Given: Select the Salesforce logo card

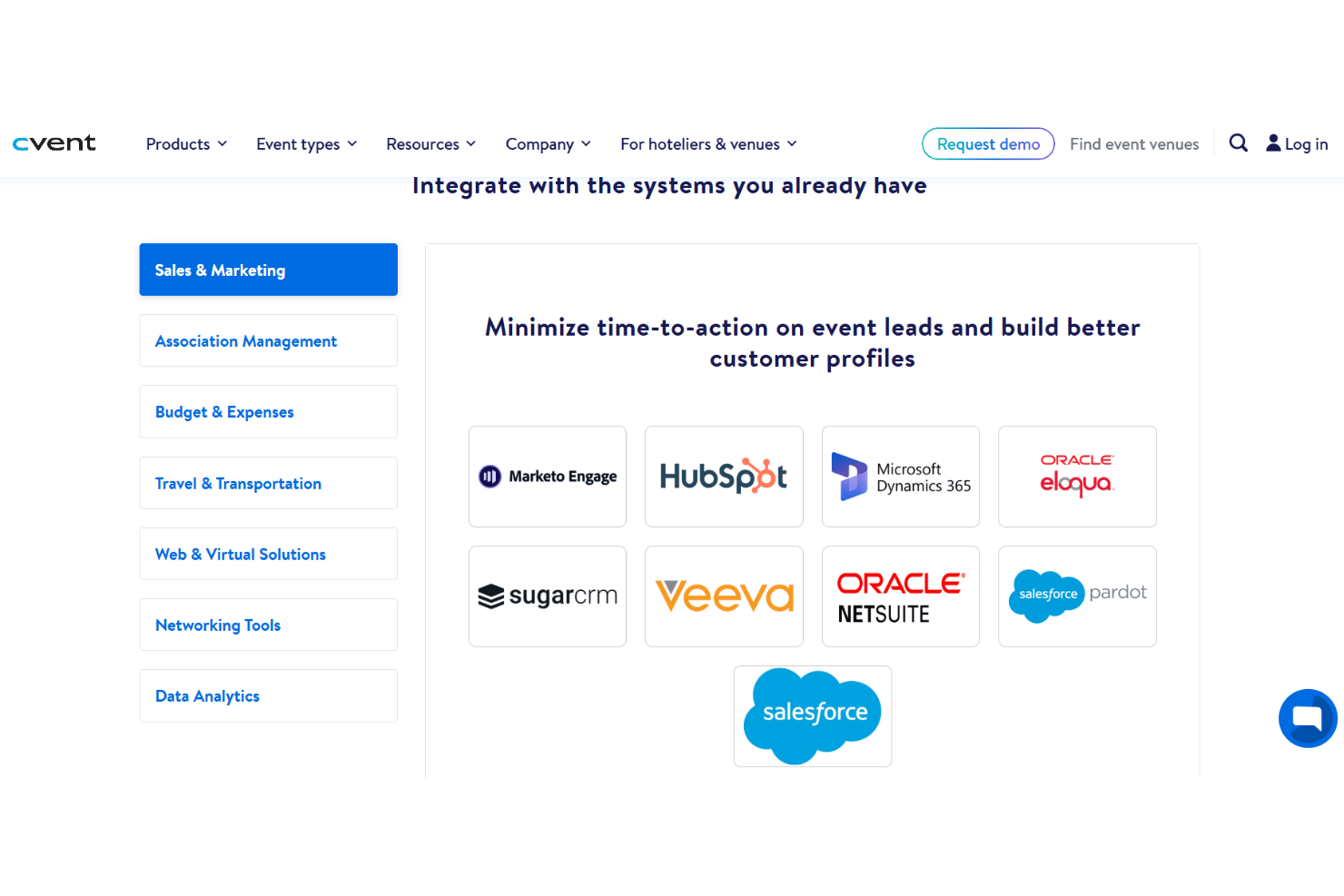Looking at the screenshot, I should 813,716.
